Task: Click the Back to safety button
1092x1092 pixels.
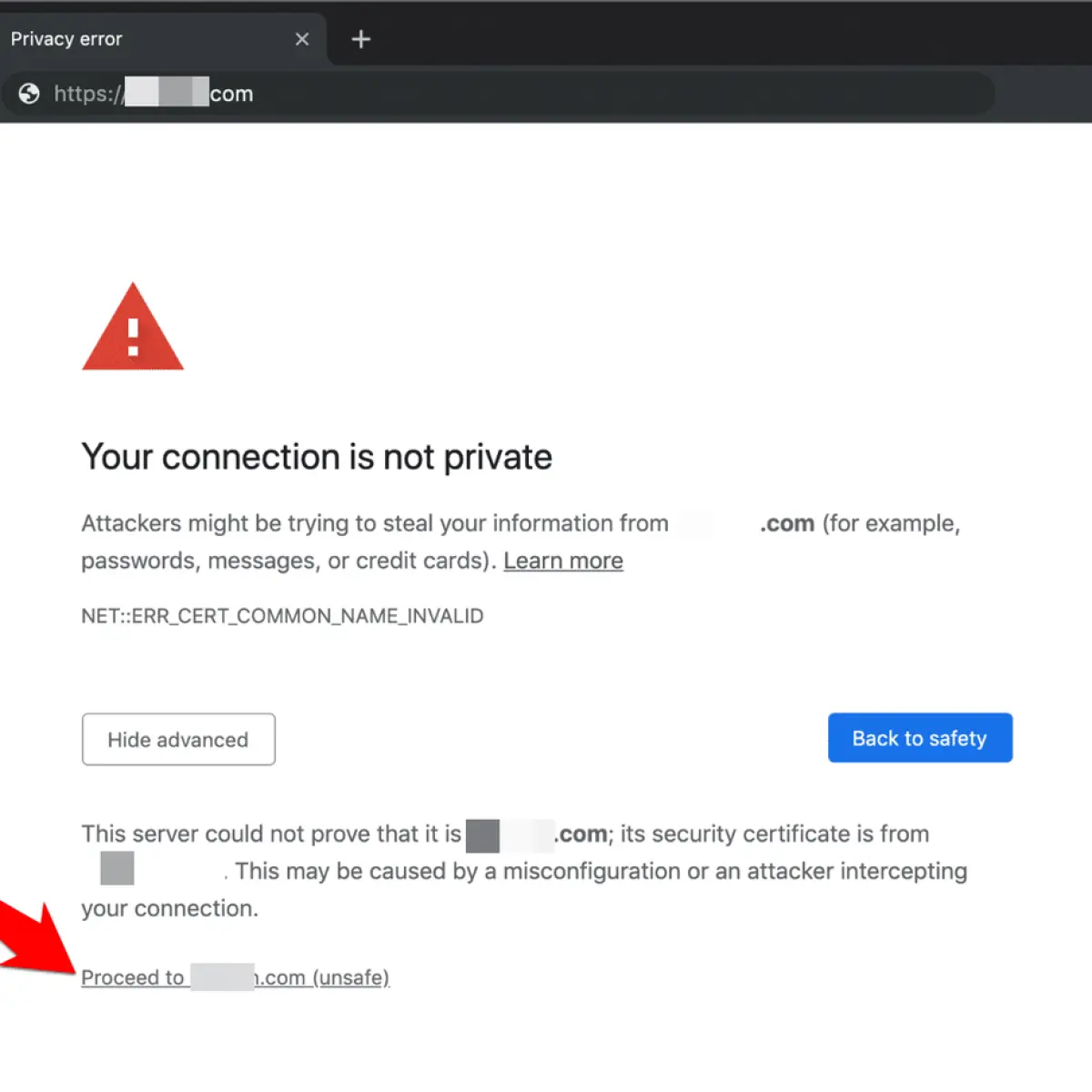Action: [920, 738]
